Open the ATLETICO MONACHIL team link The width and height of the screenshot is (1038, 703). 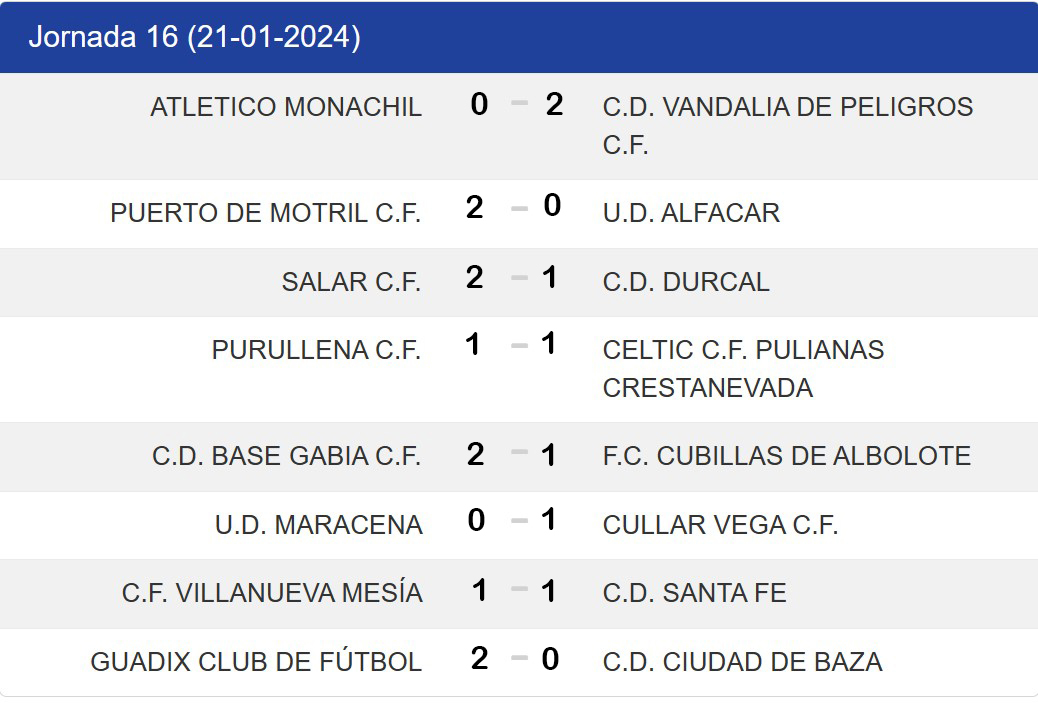[286, 107]
